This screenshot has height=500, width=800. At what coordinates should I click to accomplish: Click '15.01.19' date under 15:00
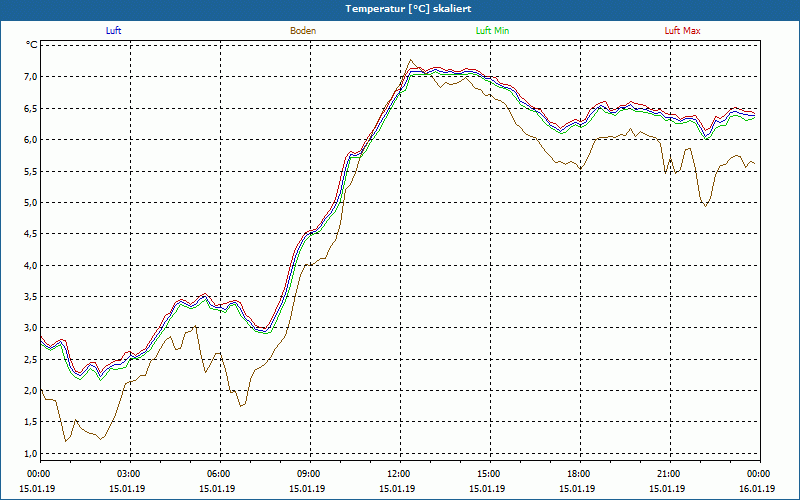pos(487,488)
